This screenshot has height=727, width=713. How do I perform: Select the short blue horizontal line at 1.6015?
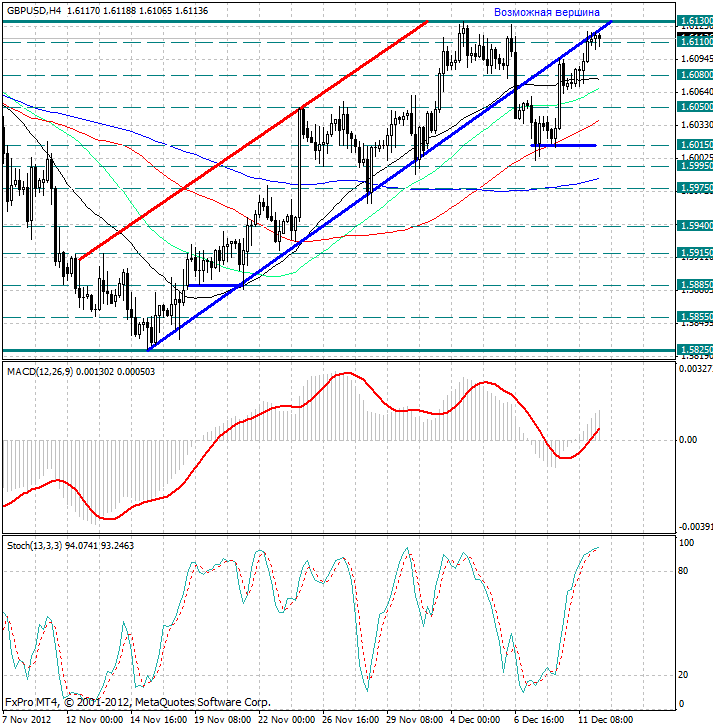(x=563, y=146)
